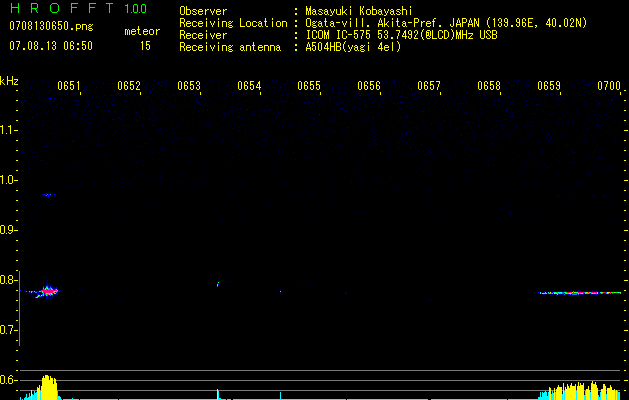The image size is (629, 400).
Task: Click the 'Receiver' field label
Action: pyautogui.click(x=203, y=35)
